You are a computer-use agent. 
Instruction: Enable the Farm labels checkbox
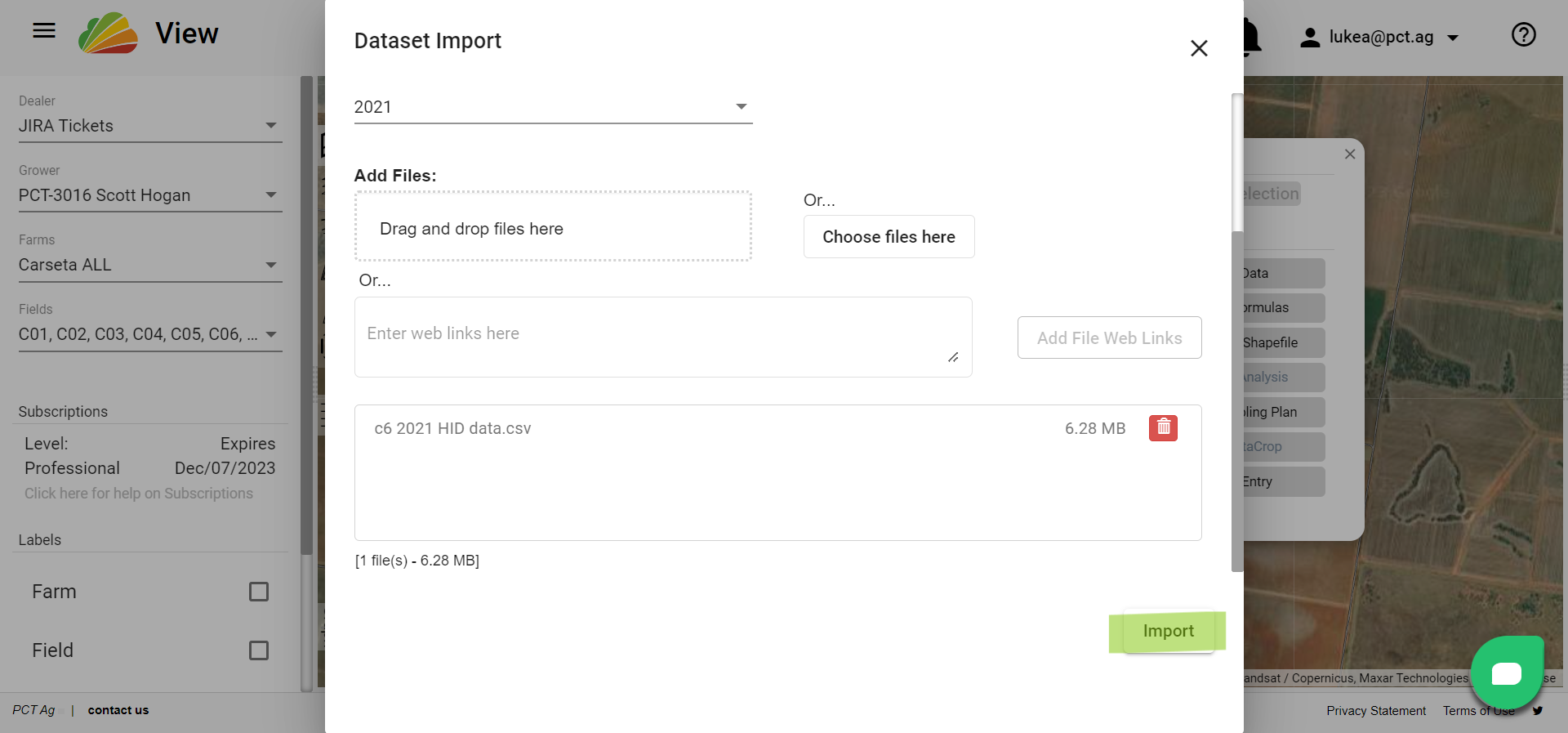pyautogui.click(x=259, y=592)
